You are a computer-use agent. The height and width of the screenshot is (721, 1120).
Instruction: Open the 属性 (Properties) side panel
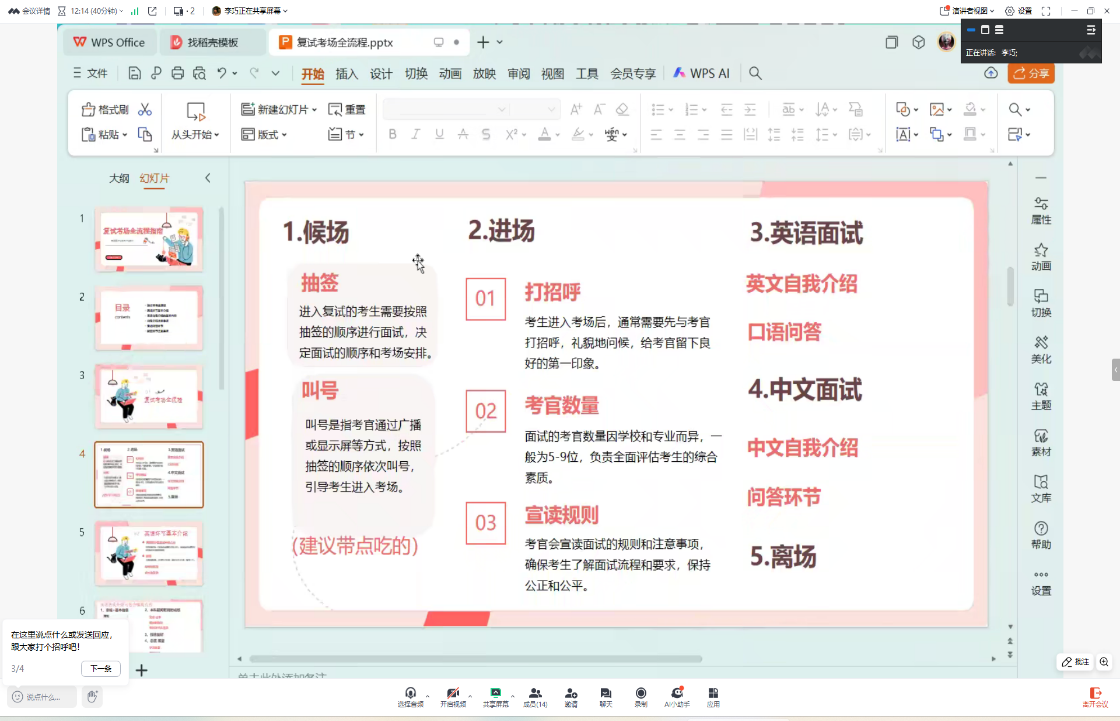click(1041, 211)
